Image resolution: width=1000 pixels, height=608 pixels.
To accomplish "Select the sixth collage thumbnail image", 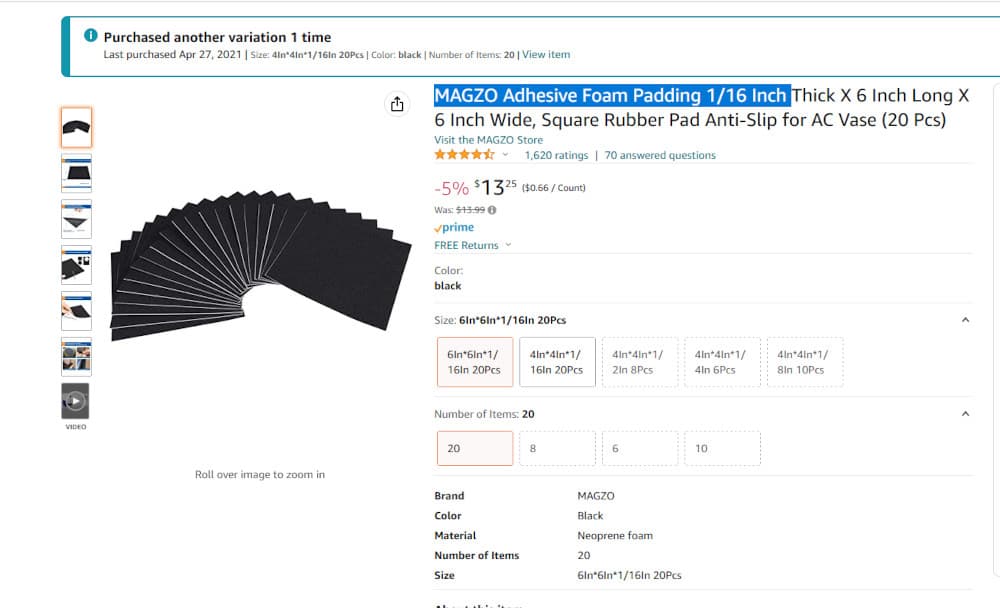I will pos(77,357).
